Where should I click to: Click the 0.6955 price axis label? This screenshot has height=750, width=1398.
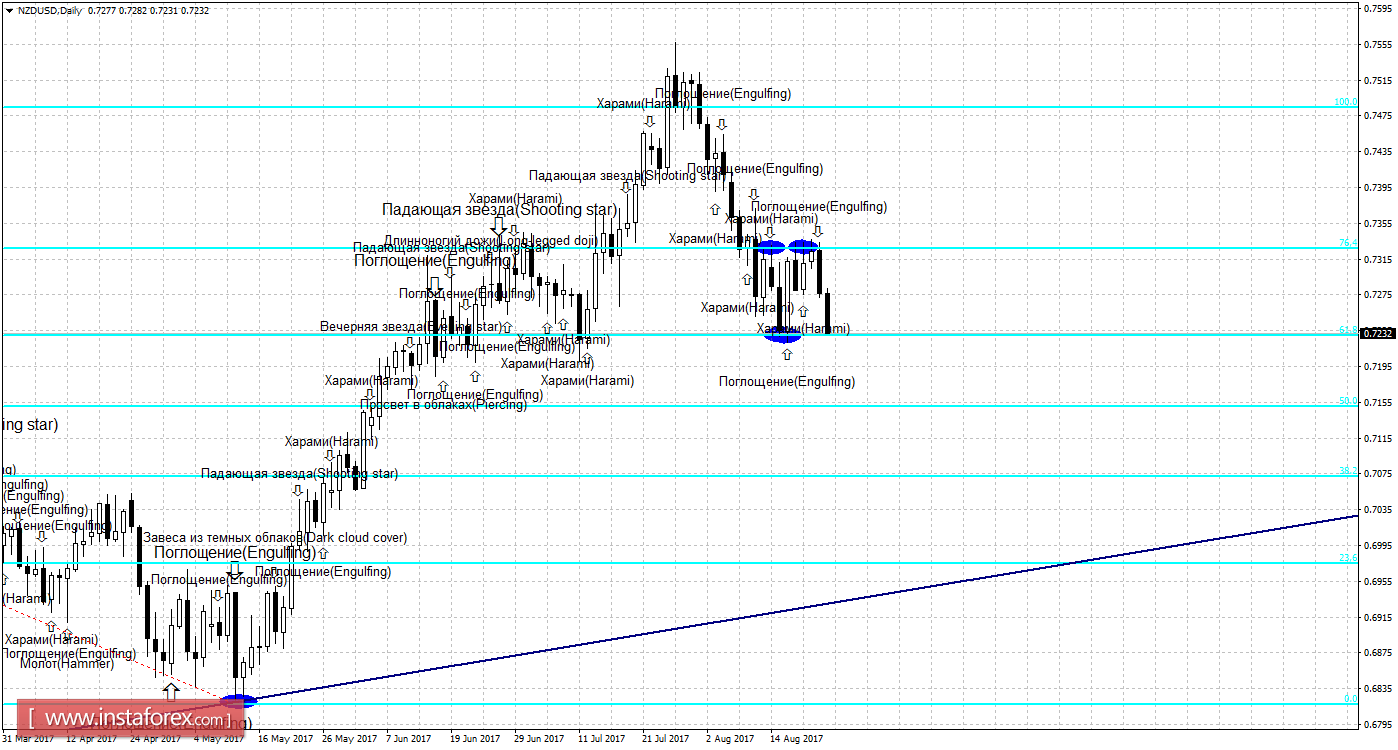[x=1377, y=582]
